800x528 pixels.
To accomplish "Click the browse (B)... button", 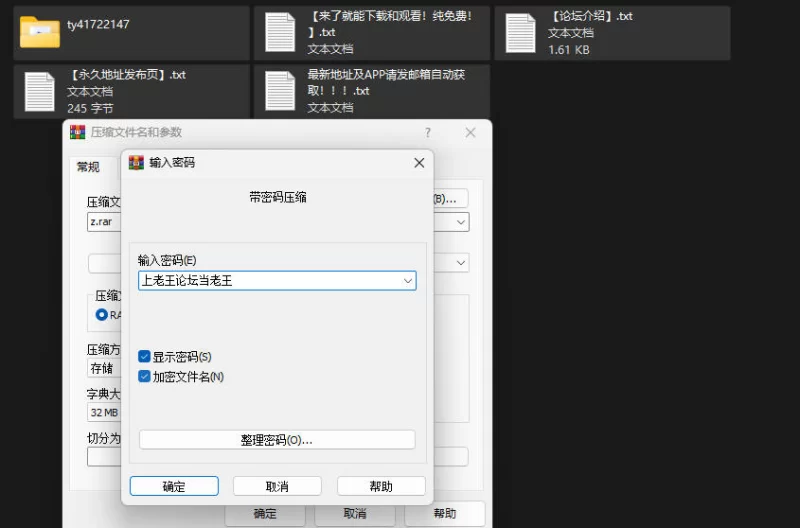I will [x=450, y=198].
